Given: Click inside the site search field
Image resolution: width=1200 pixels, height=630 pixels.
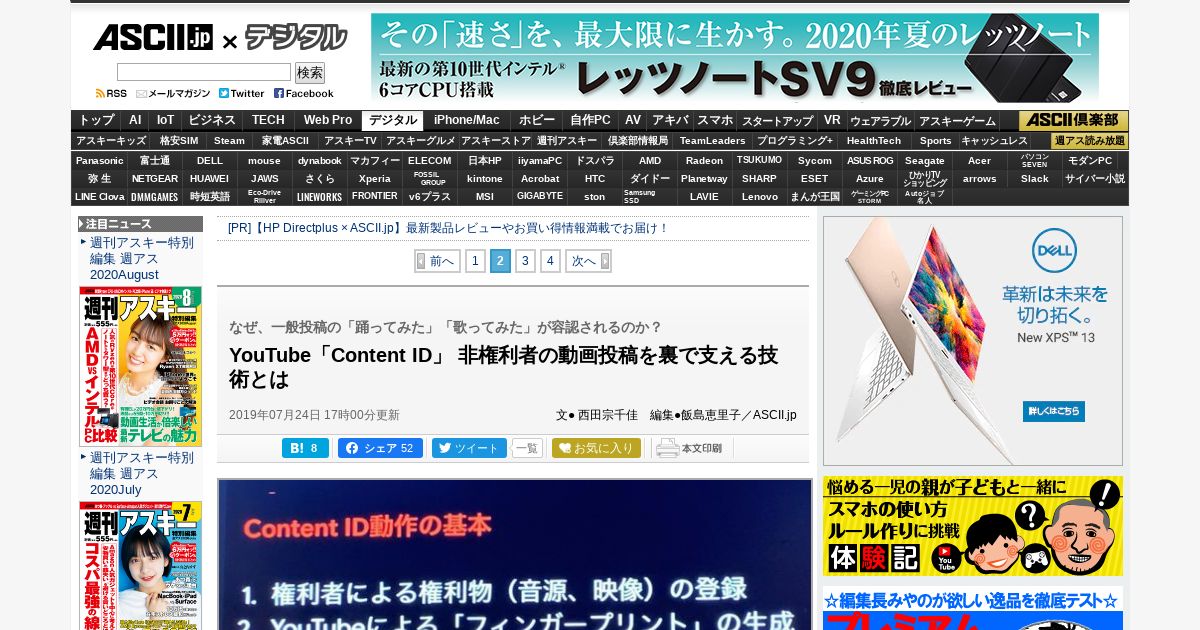Looking at the screenshot, I should pos(204,72).
